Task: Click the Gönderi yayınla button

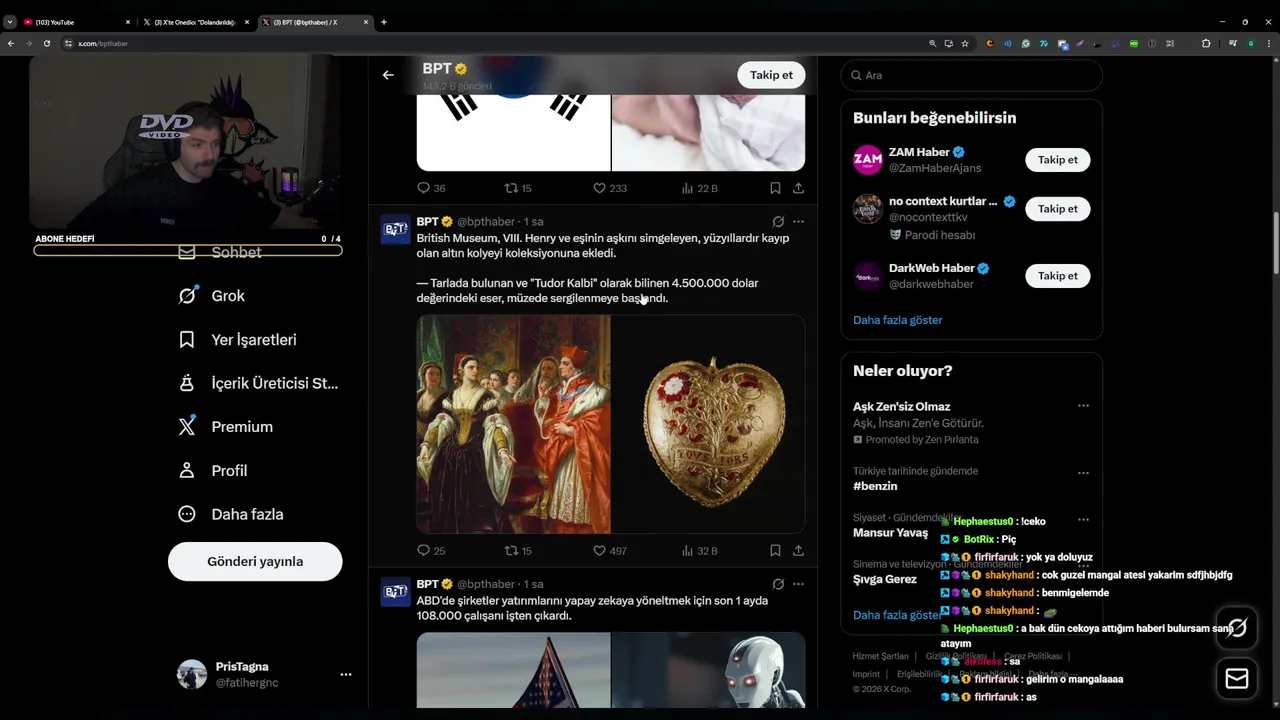Action: (x=255, y=561)
